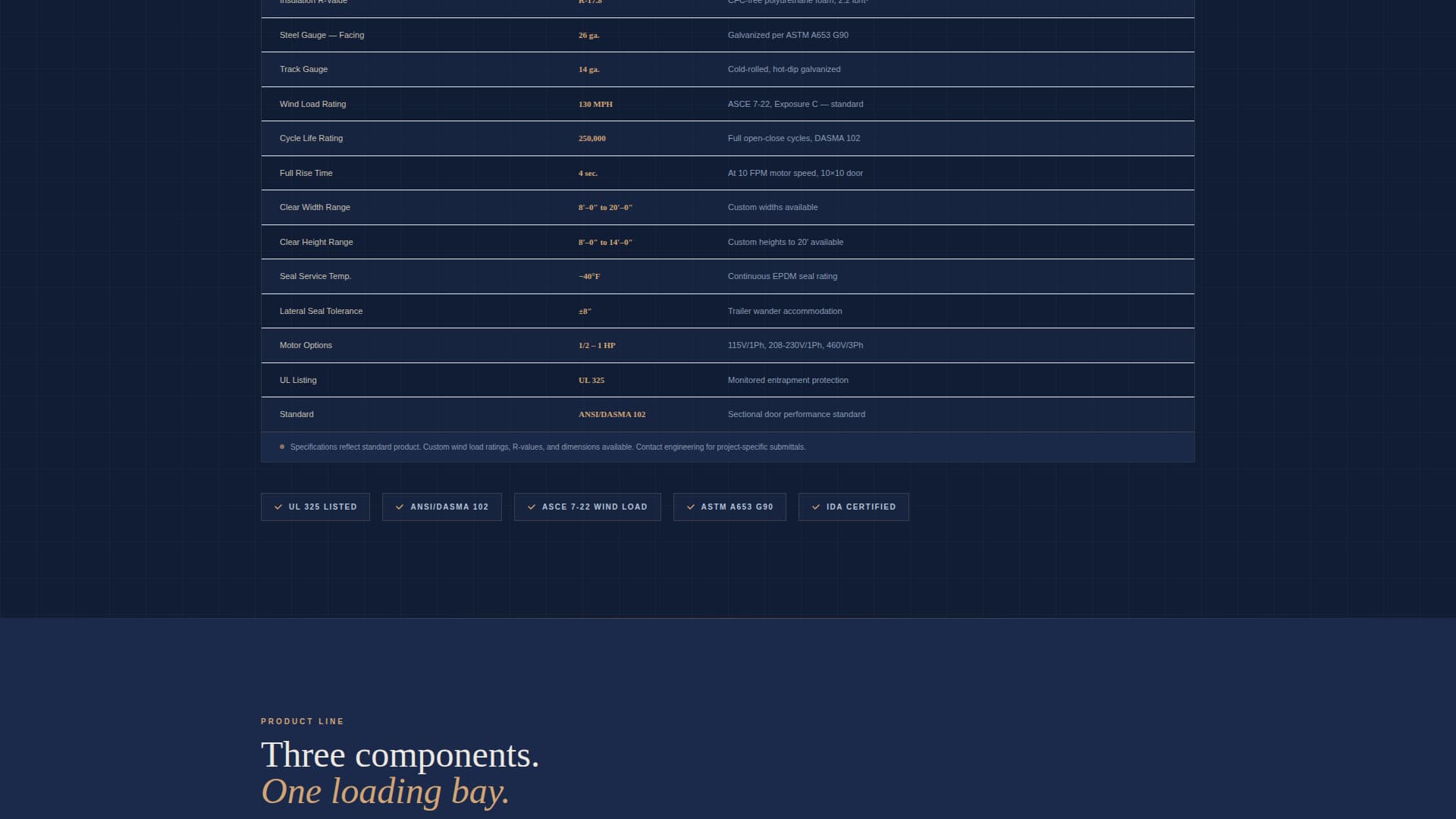Click the Seal Service Temp. value −40°F

588,277
